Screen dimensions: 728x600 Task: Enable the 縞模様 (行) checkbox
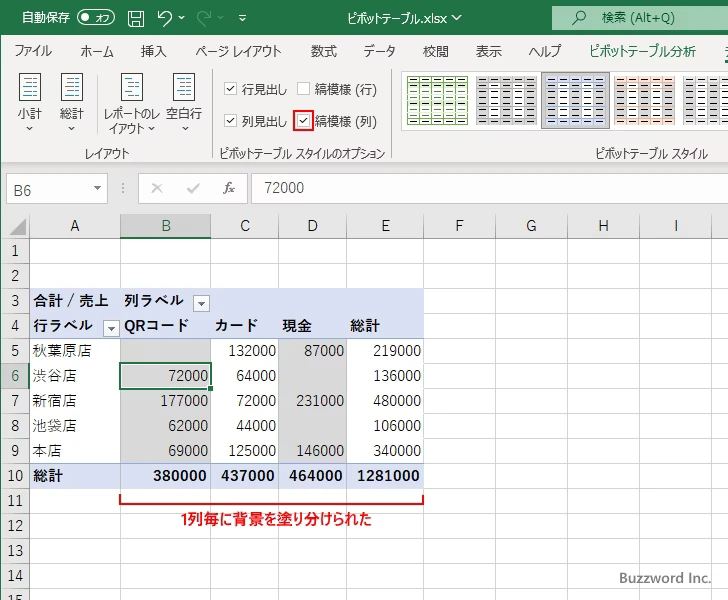pyautogui.click(x=303, y=89)
